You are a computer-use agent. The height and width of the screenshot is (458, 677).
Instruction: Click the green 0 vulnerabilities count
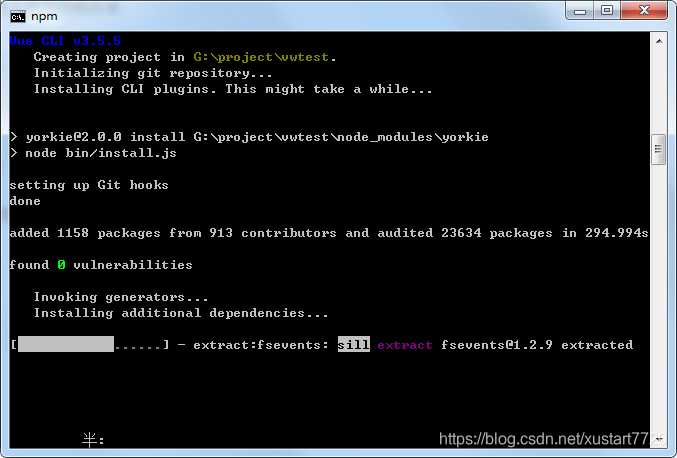61,265
